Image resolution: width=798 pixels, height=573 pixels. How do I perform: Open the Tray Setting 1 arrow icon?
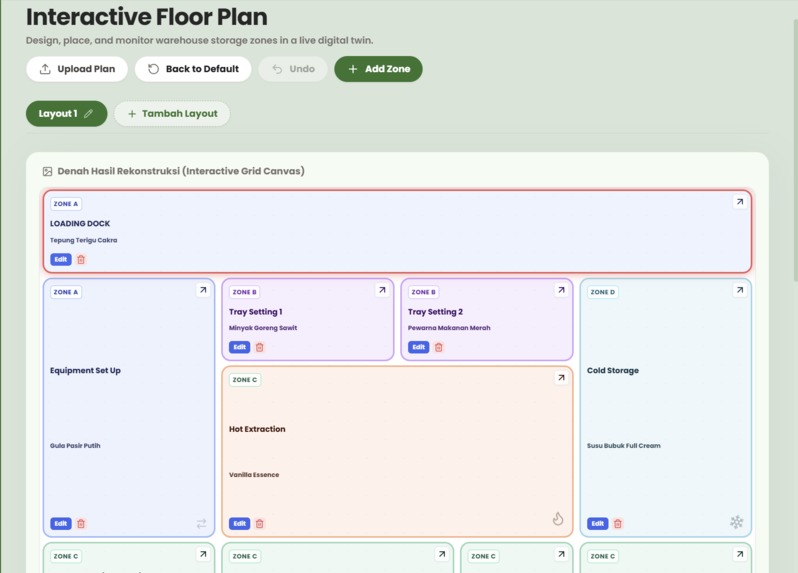pyautogui.click(x=382, y=290)
